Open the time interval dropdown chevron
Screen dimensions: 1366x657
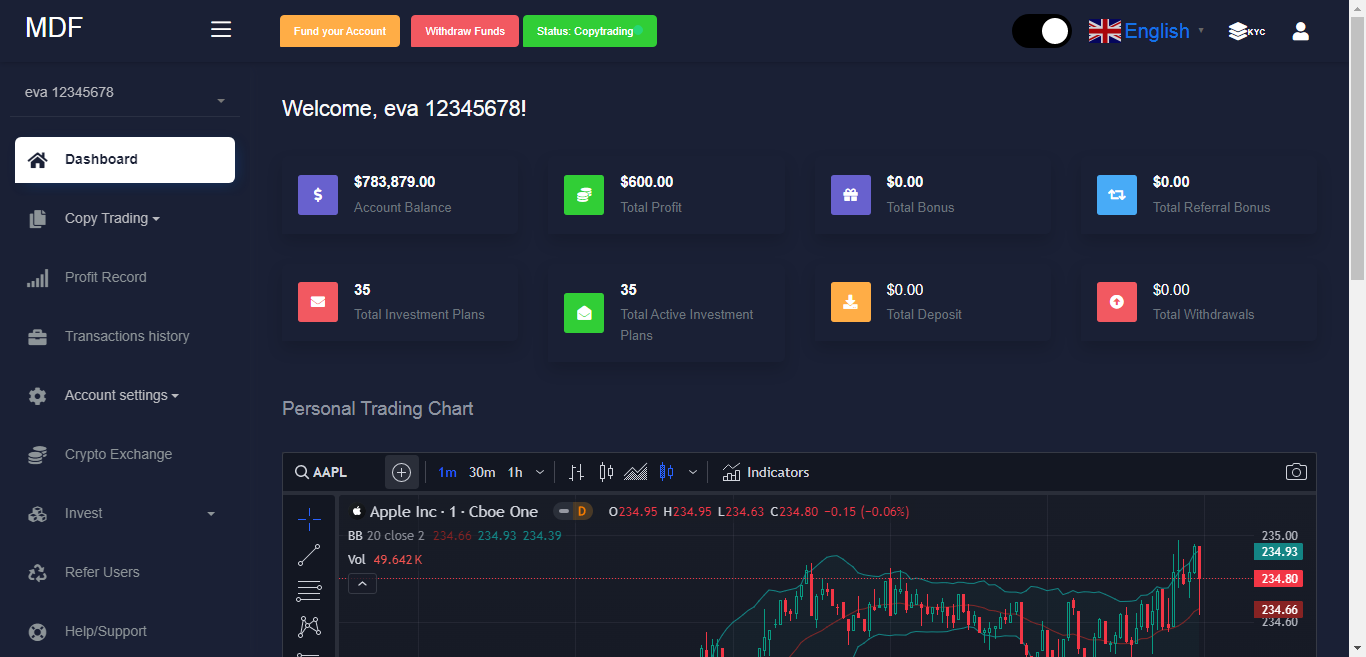[540, 472]
